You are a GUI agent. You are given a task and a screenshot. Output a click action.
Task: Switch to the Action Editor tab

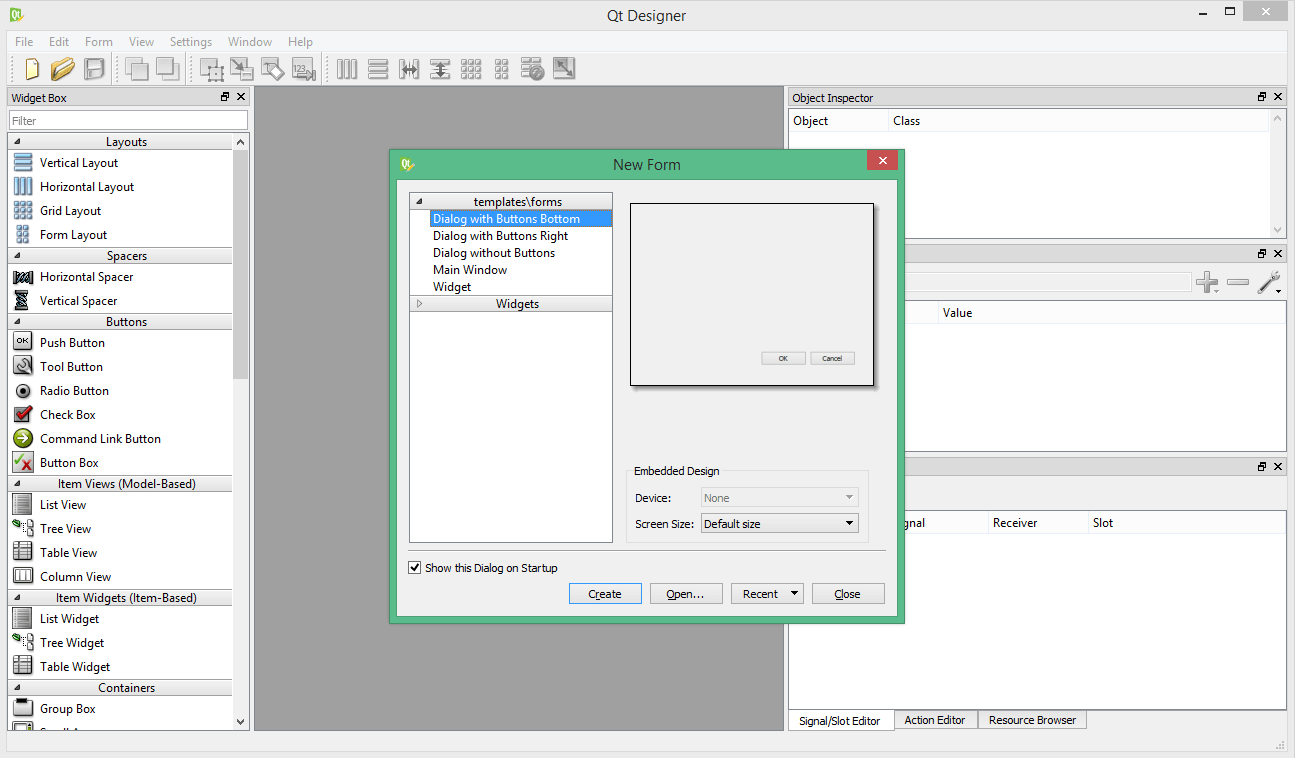[934, 719]
